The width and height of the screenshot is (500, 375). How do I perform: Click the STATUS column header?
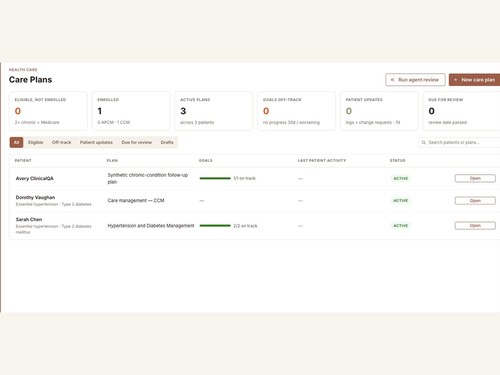(398, 161)
